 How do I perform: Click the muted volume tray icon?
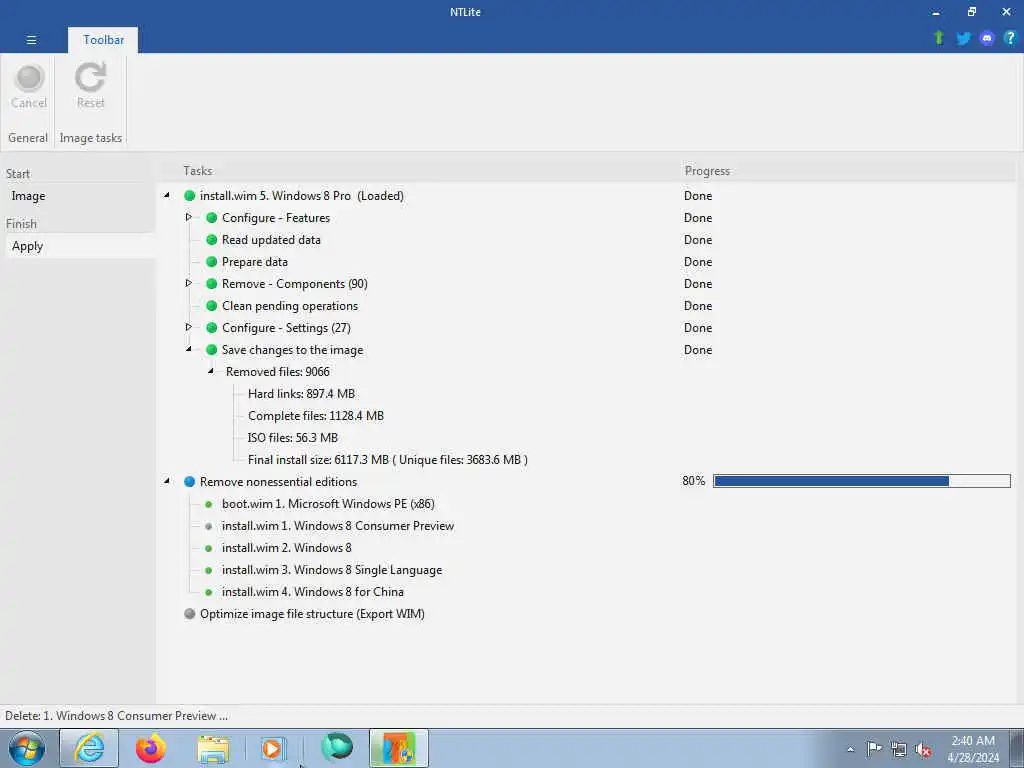(923, 750)
